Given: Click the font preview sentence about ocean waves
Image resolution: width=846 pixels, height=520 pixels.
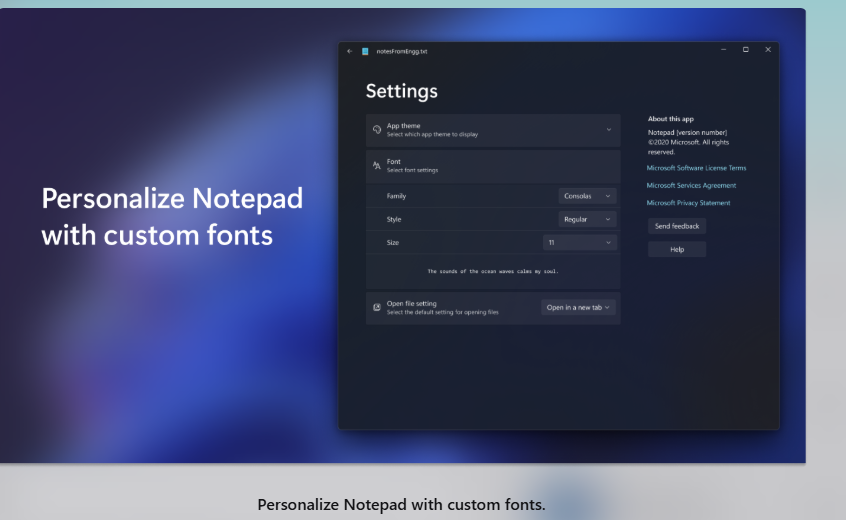Looking at the screenshot, I should (x=493, y=271).
